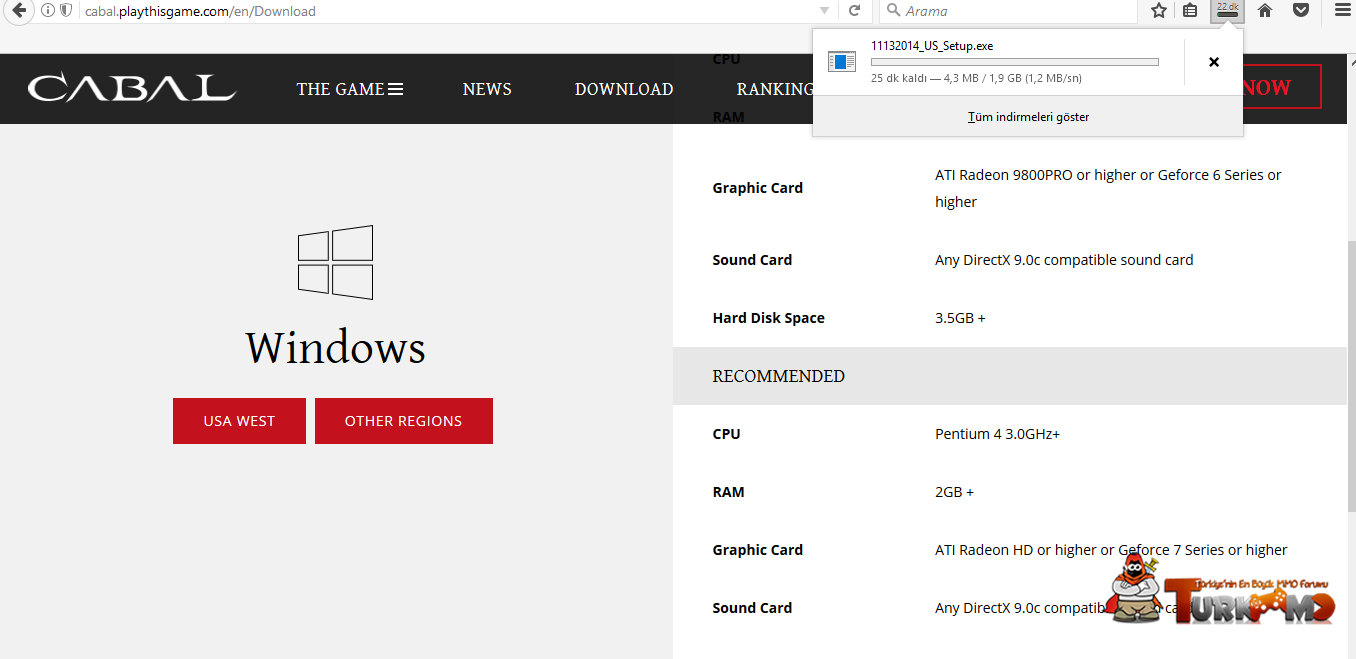The height and width of the screenshot is (659, 1356).
Task: Show bookmarks list icon
Action: click(x=1190, y=11)
